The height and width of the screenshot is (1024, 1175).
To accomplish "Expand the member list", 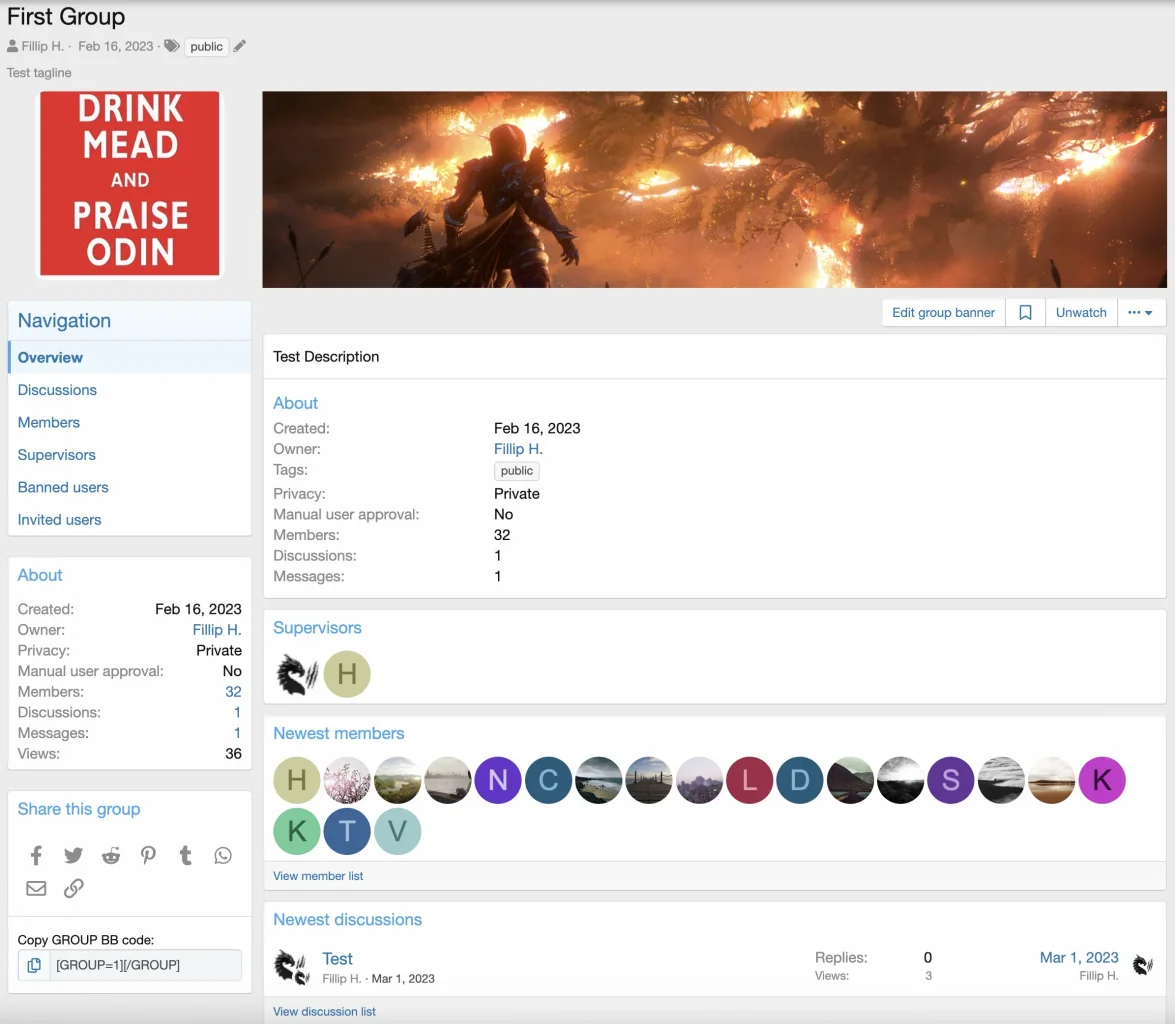I will (x=318, y=875).
